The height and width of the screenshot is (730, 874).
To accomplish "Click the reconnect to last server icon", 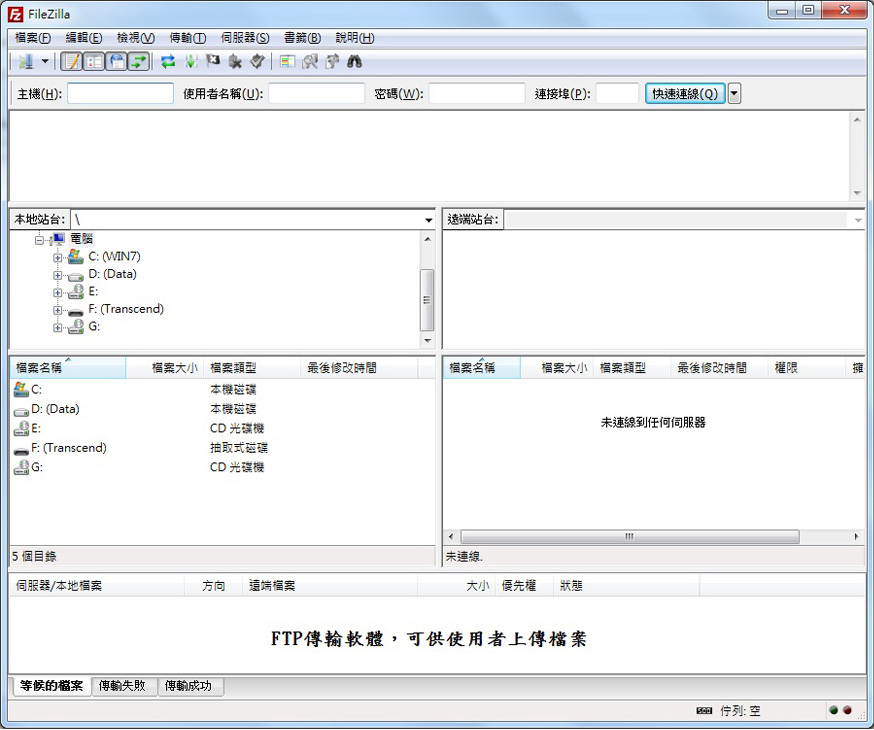I will pyautogui.click(x=257, y=62).
